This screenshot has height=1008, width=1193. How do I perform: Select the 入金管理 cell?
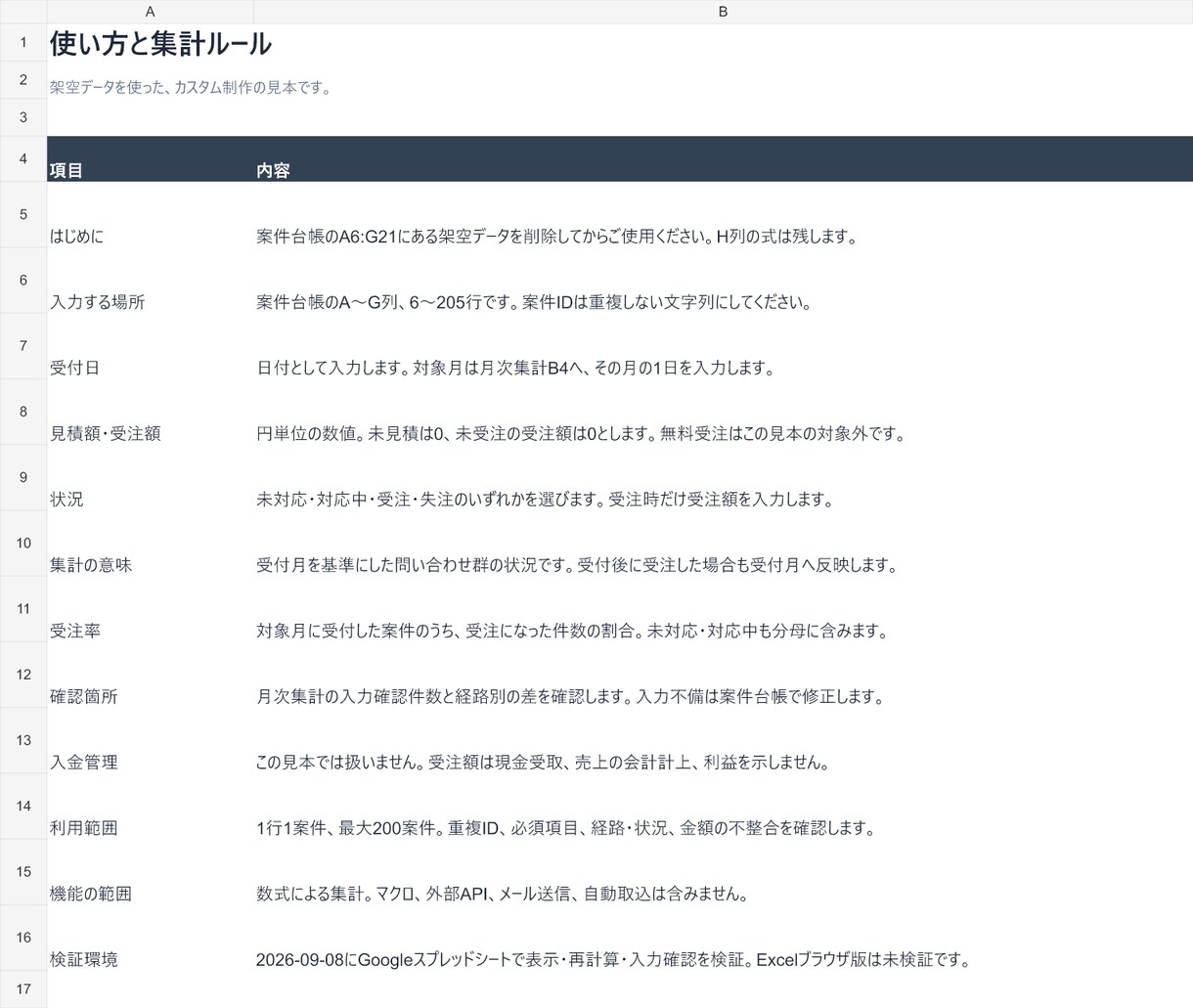pos(150,741)
